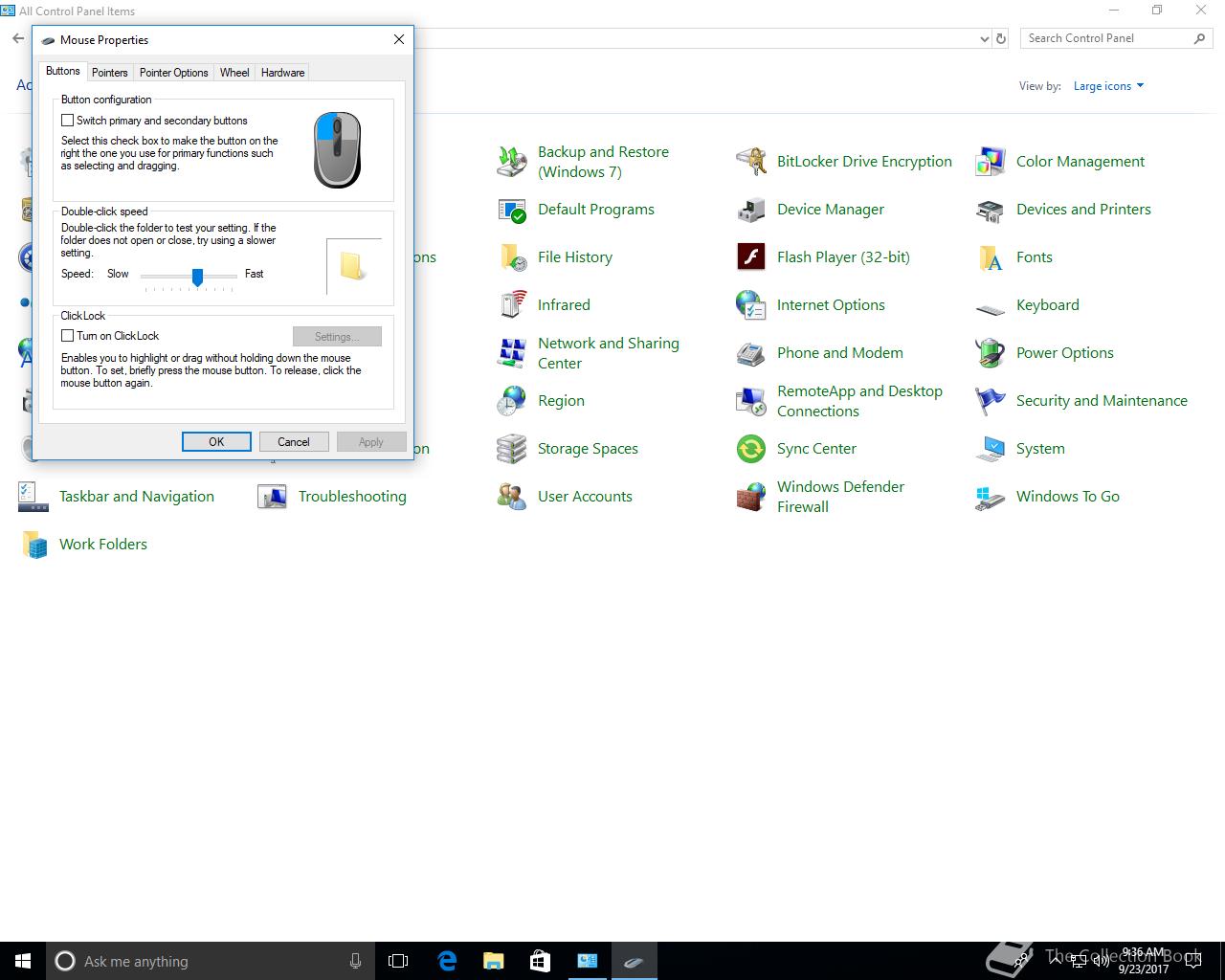Click the Control Panel taskbar button
The width and height of the screenshot is (1225, 980).
tap(587, 961)
